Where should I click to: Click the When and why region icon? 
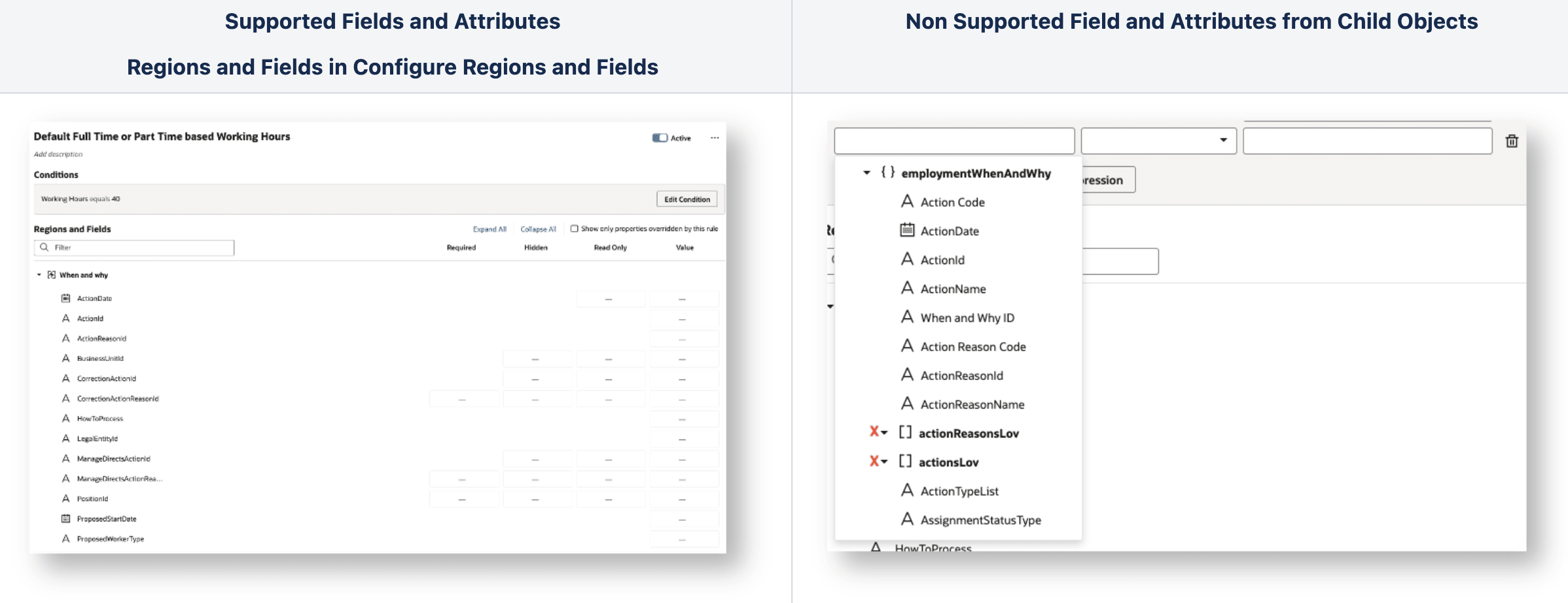(52, 275)
